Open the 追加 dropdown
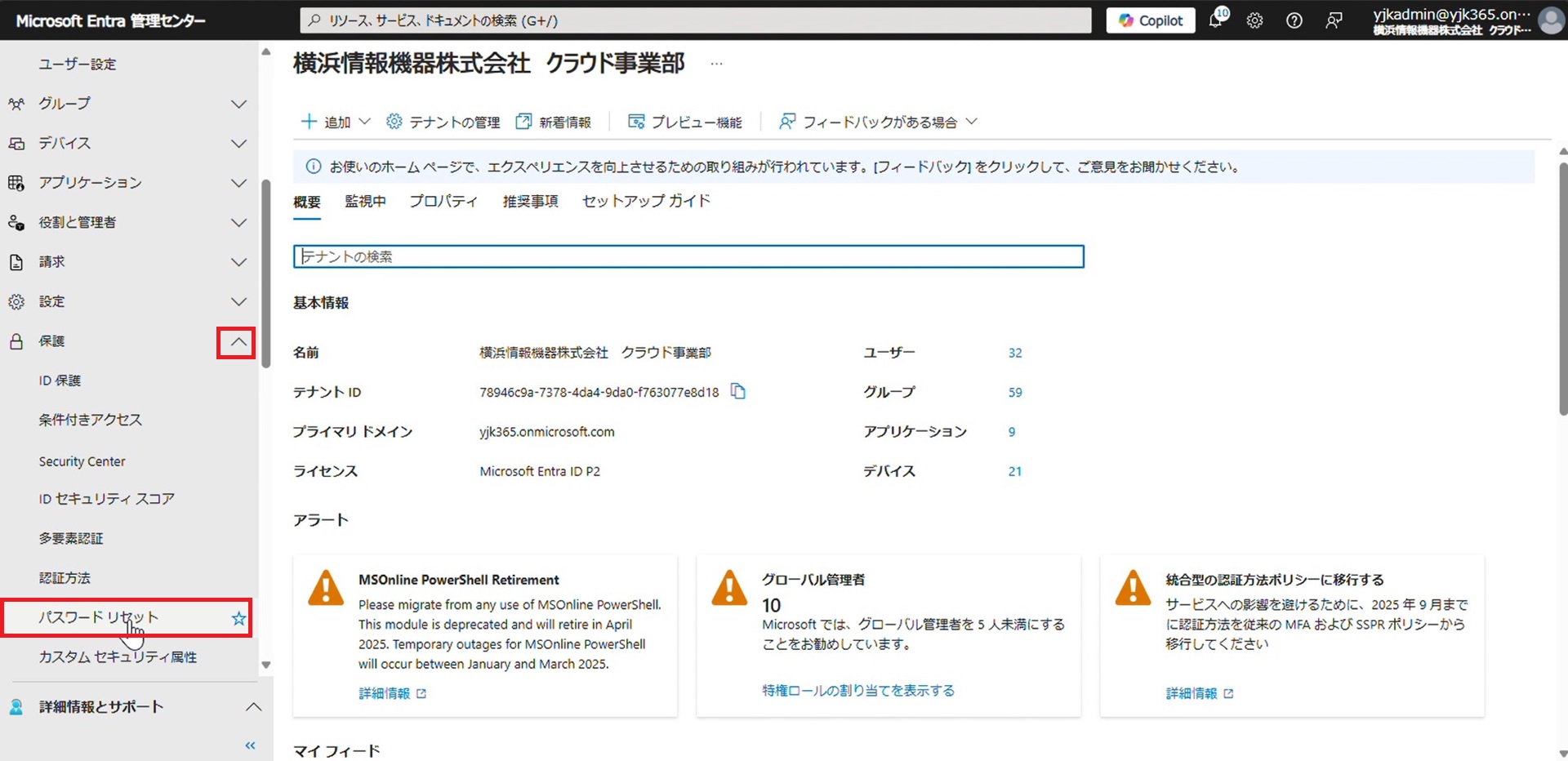 [336, 122]
